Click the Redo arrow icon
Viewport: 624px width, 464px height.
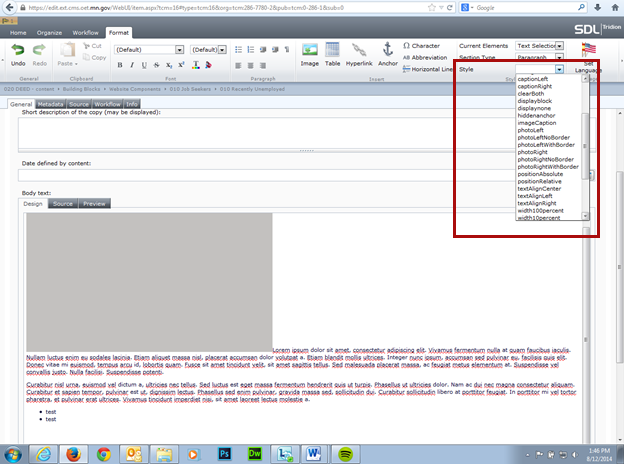[40, 50]
